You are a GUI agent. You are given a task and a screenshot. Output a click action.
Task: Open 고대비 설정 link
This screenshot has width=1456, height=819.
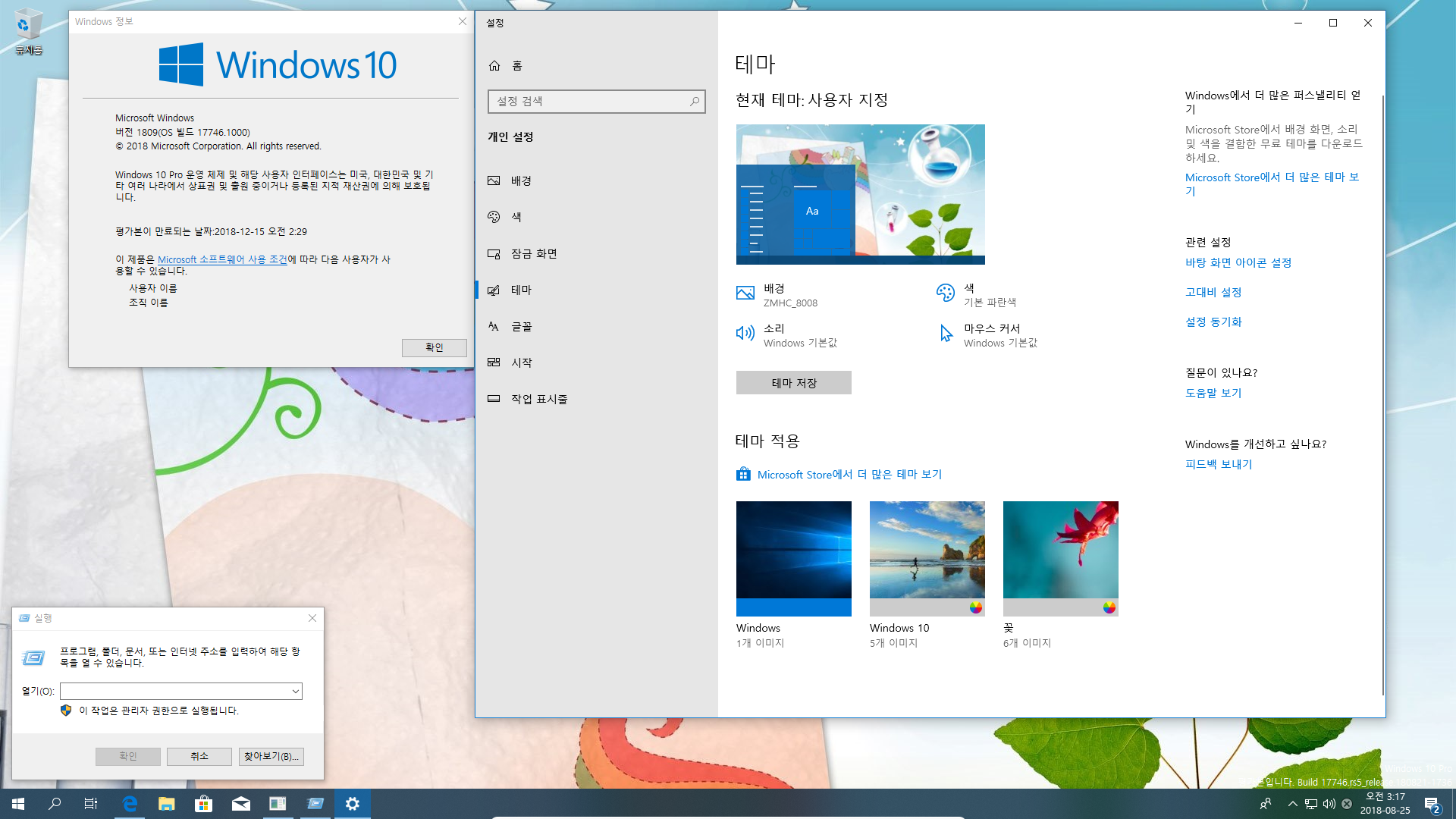coord(1213,293)
